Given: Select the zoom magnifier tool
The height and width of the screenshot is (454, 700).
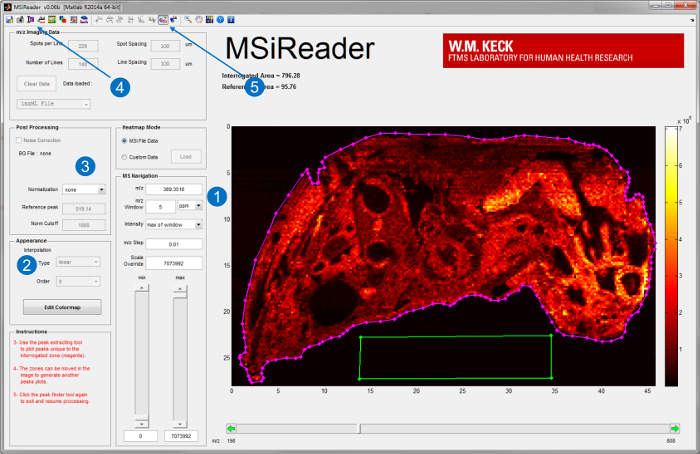Looking at the screenshot, I should (x=187, y=20).
